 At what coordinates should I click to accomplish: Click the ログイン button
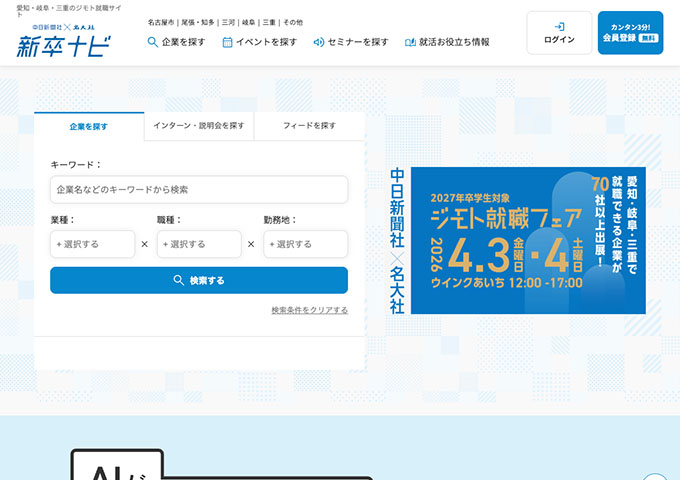point(559,33)
